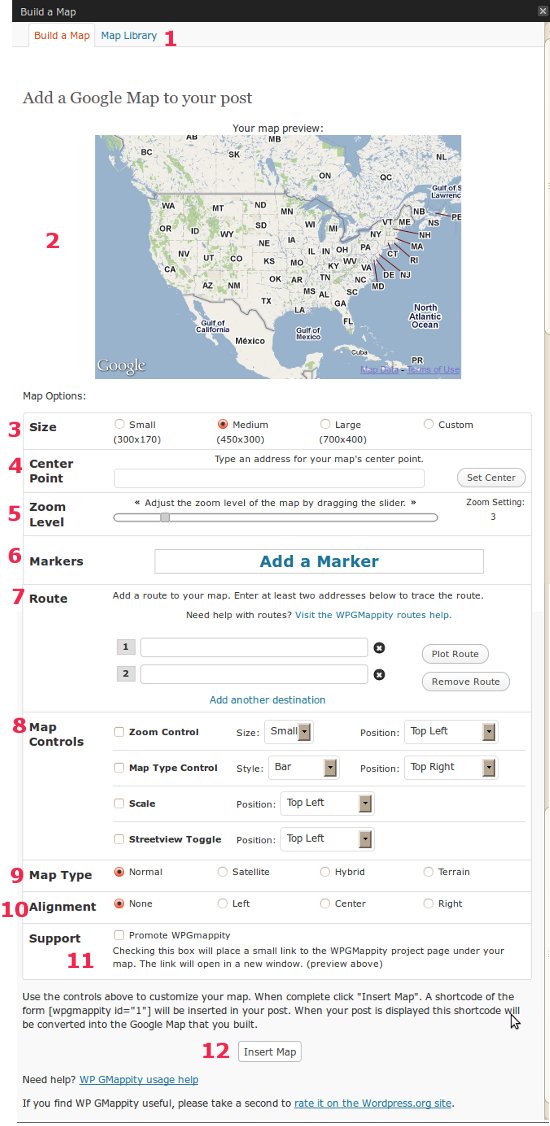Click the Remove Route button
The image size is (550, 1126).
[x=465, y=681]
